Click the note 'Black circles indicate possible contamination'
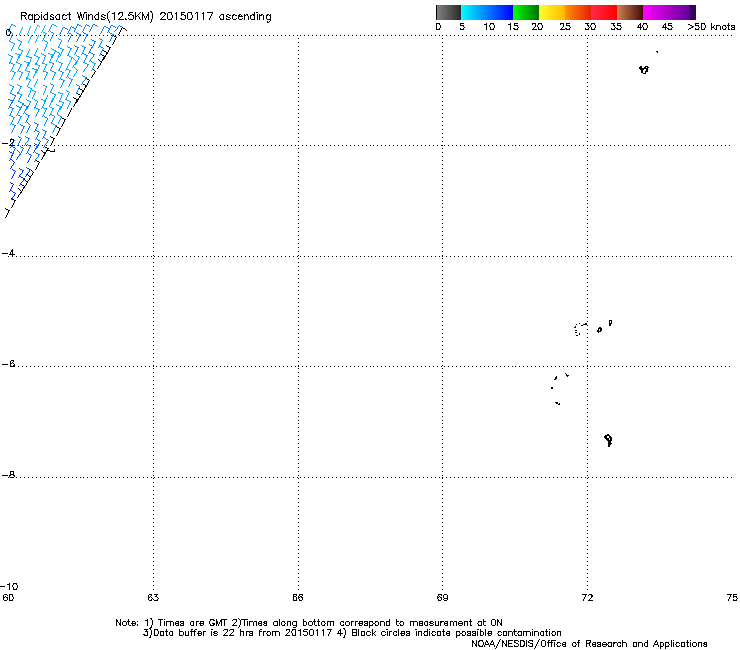The width and height of the screenshot is (740, 650). pos(456,633)
